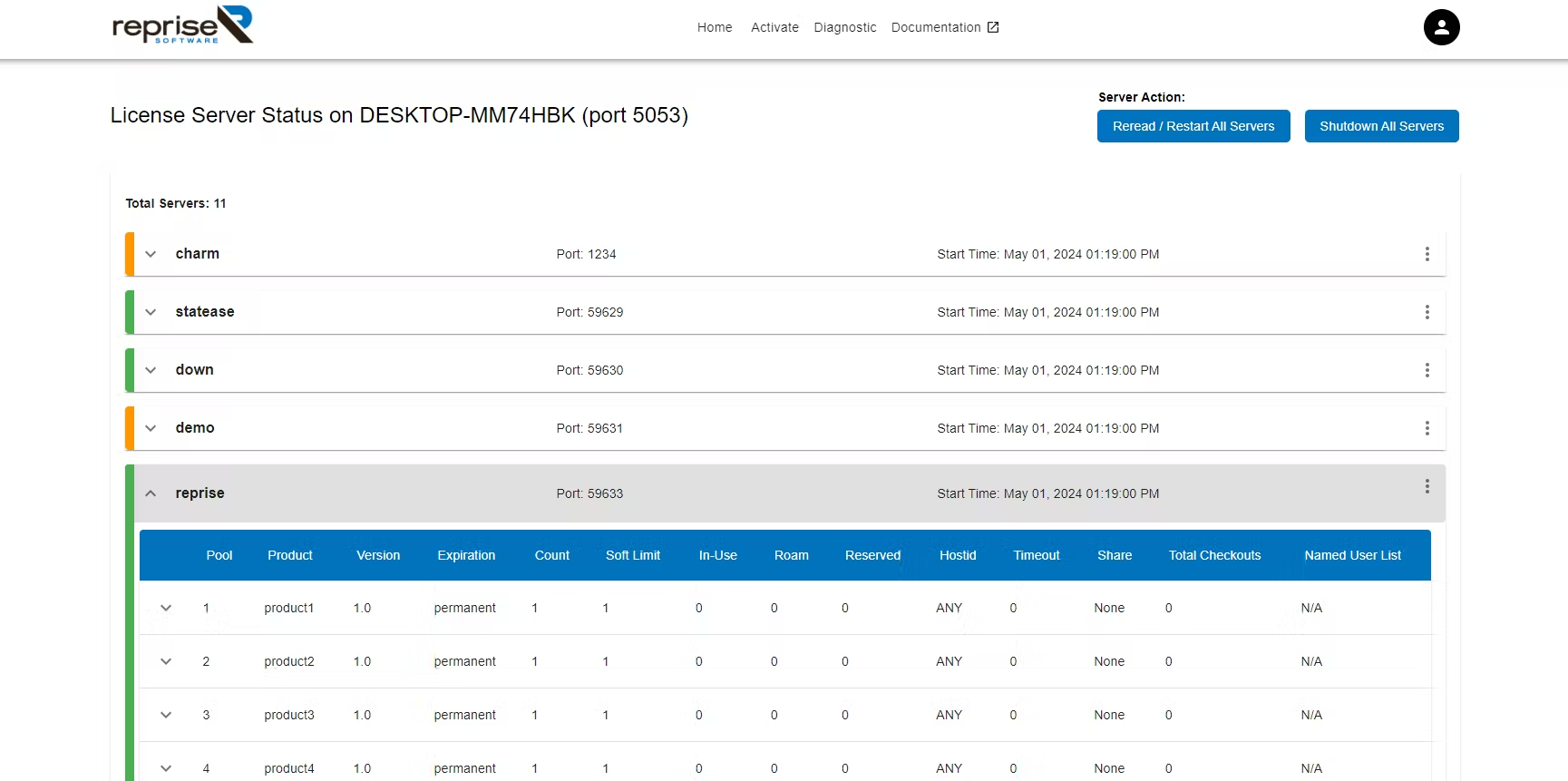Open the Activate menu item
This screenshot has width=1568, height=781.
tap(774, 27)
